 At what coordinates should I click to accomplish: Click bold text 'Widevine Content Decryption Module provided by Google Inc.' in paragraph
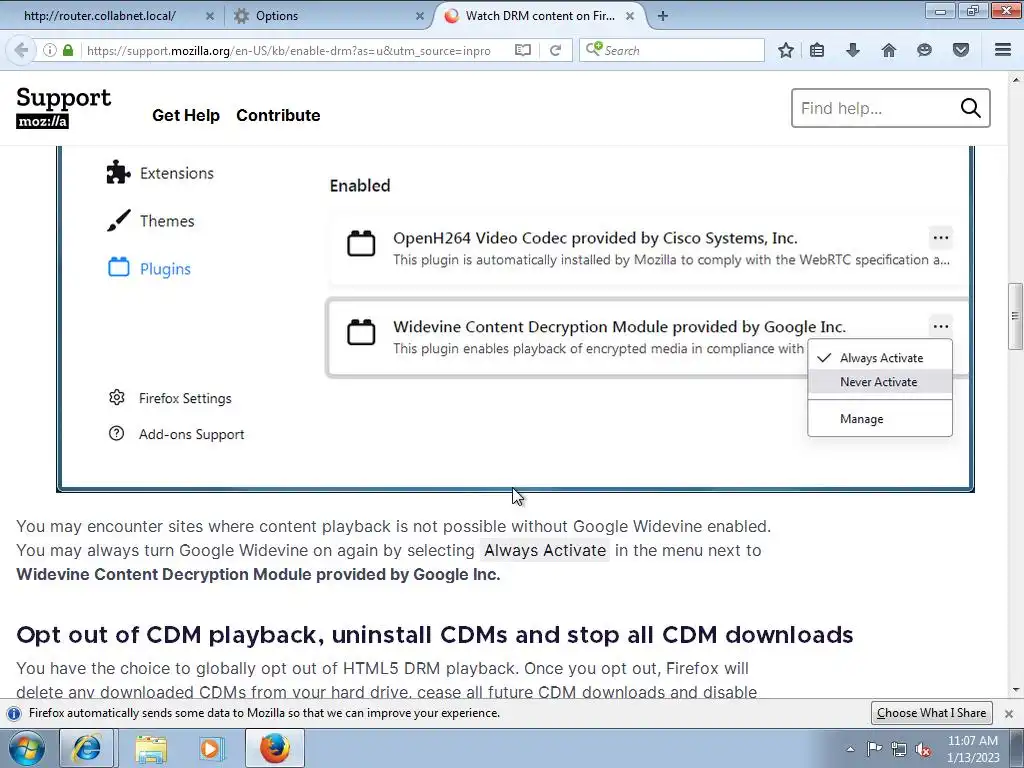[258, 575]
